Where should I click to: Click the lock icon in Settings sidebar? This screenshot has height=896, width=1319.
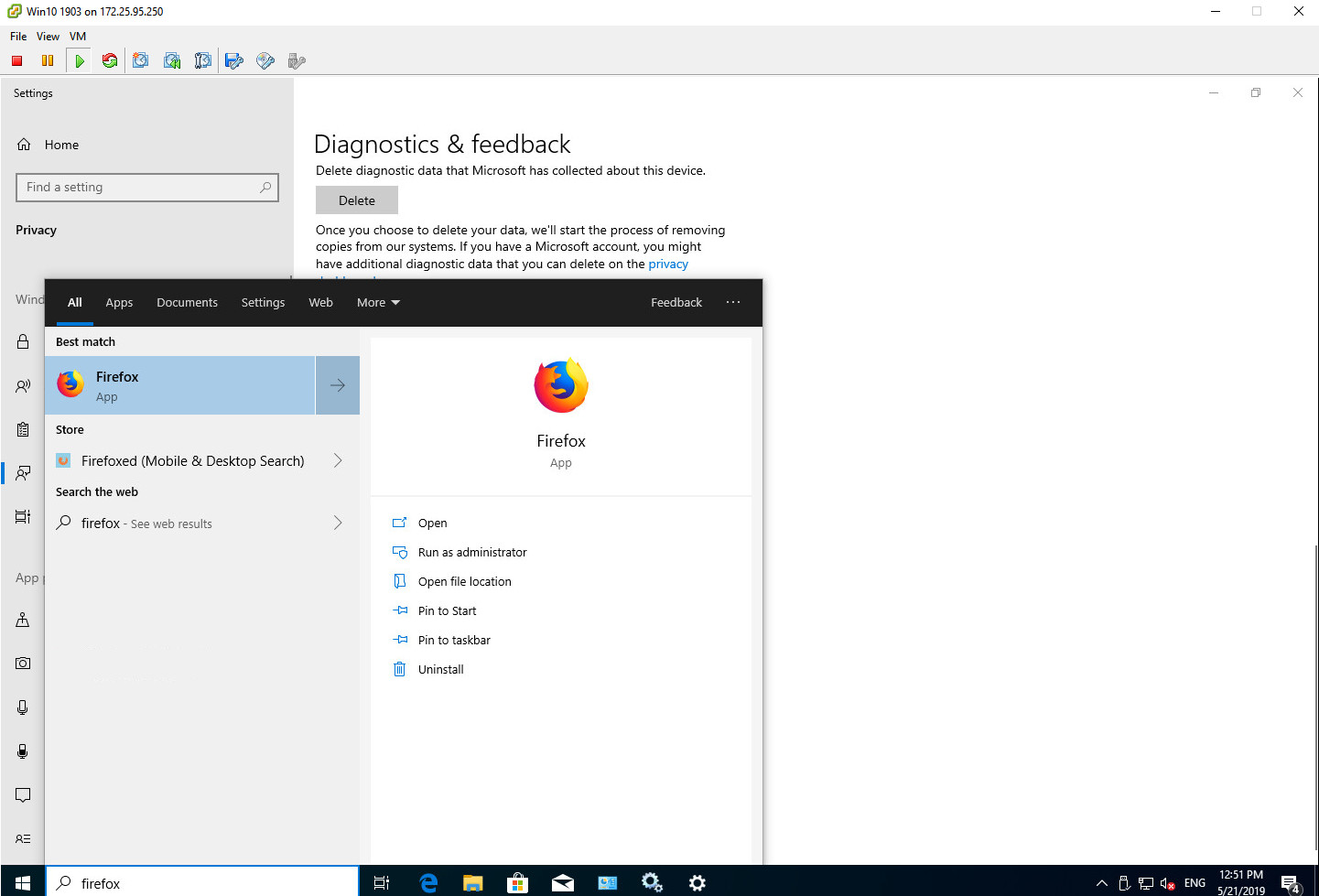[23, 341]
